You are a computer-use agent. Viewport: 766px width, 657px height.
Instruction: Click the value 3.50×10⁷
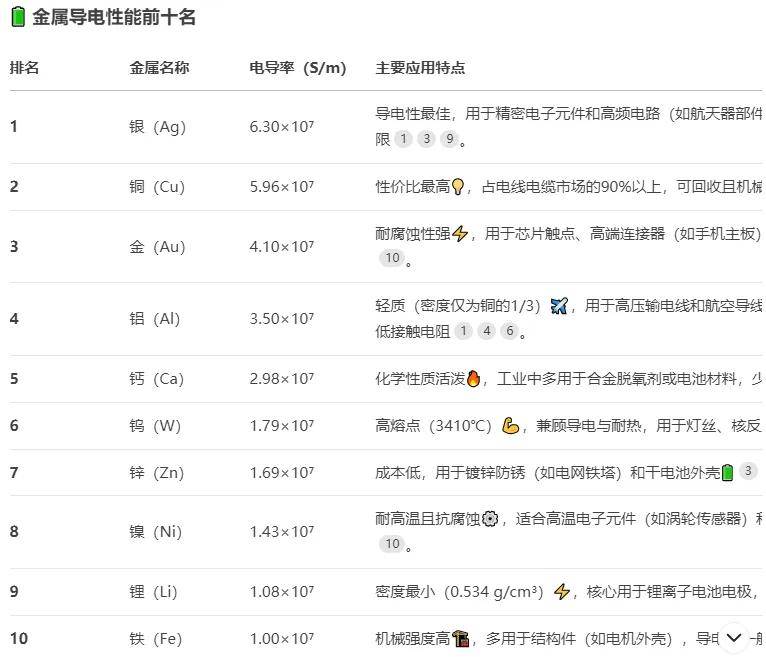tap(282, 318)
